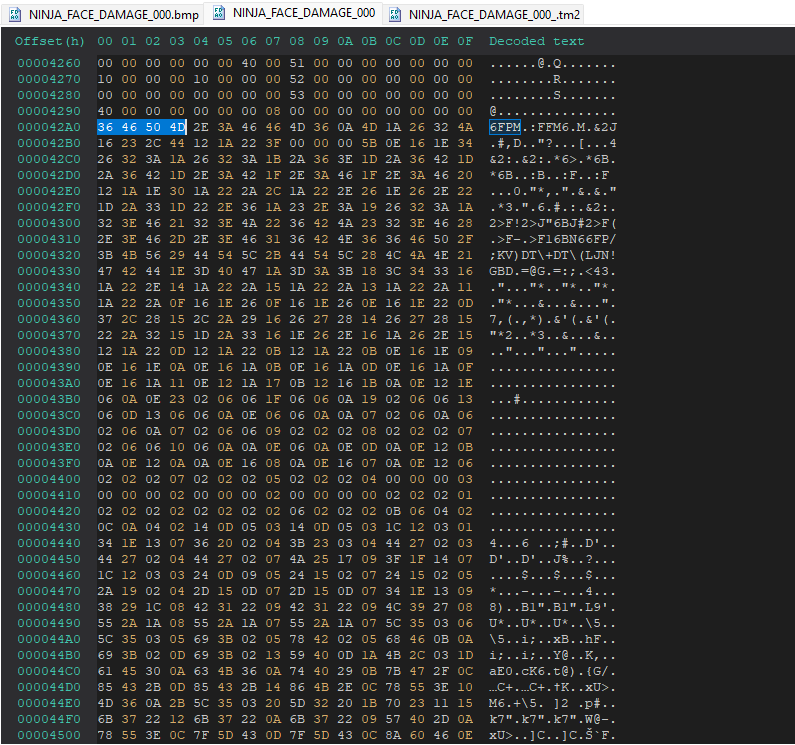Image resolution: width=795 pixels, height=745 pixels.
Task: Click the 0A column header
Action: 345,41
